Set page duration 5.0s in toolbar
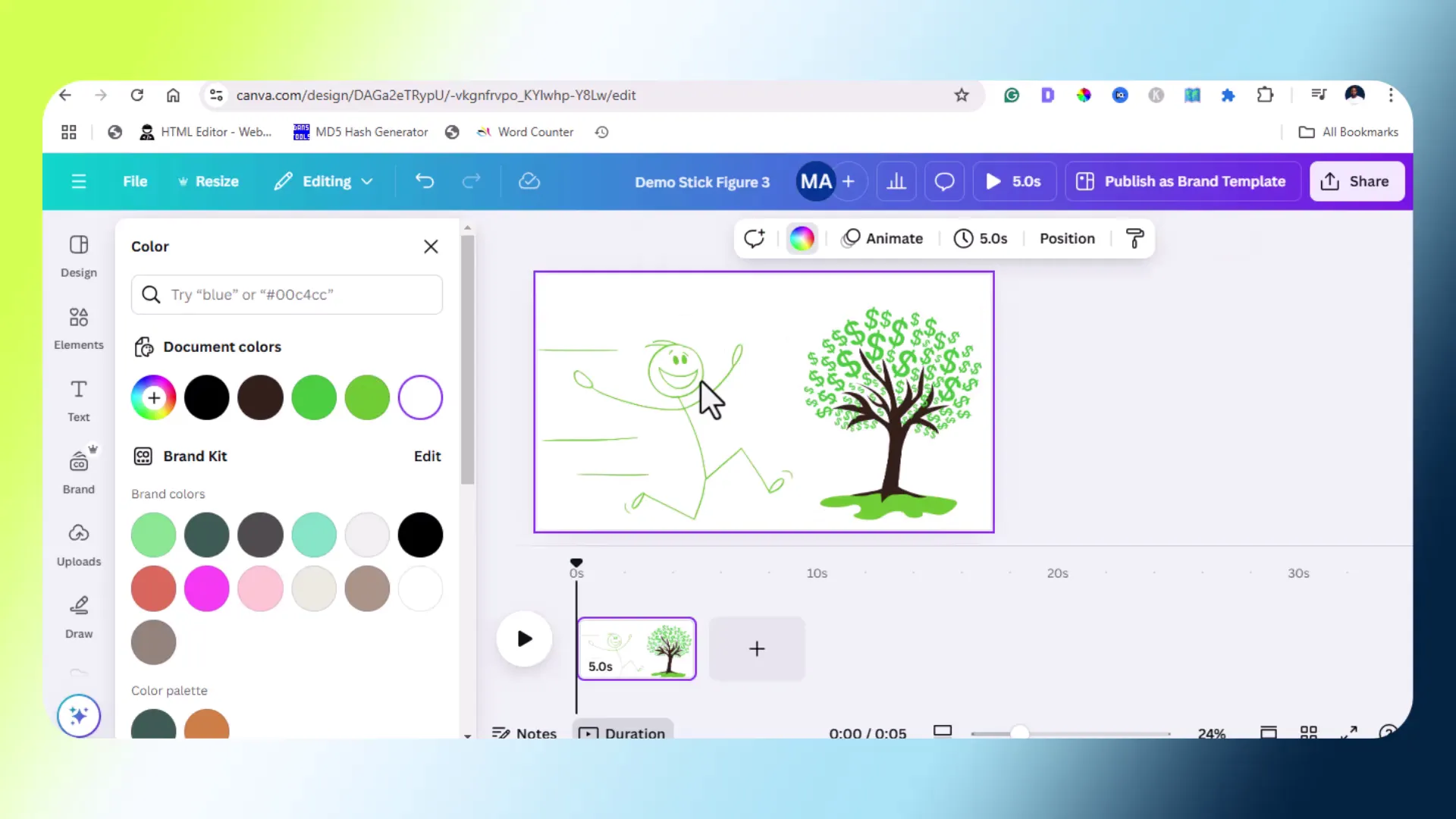The image size is (1456, 819). point(981,238)
